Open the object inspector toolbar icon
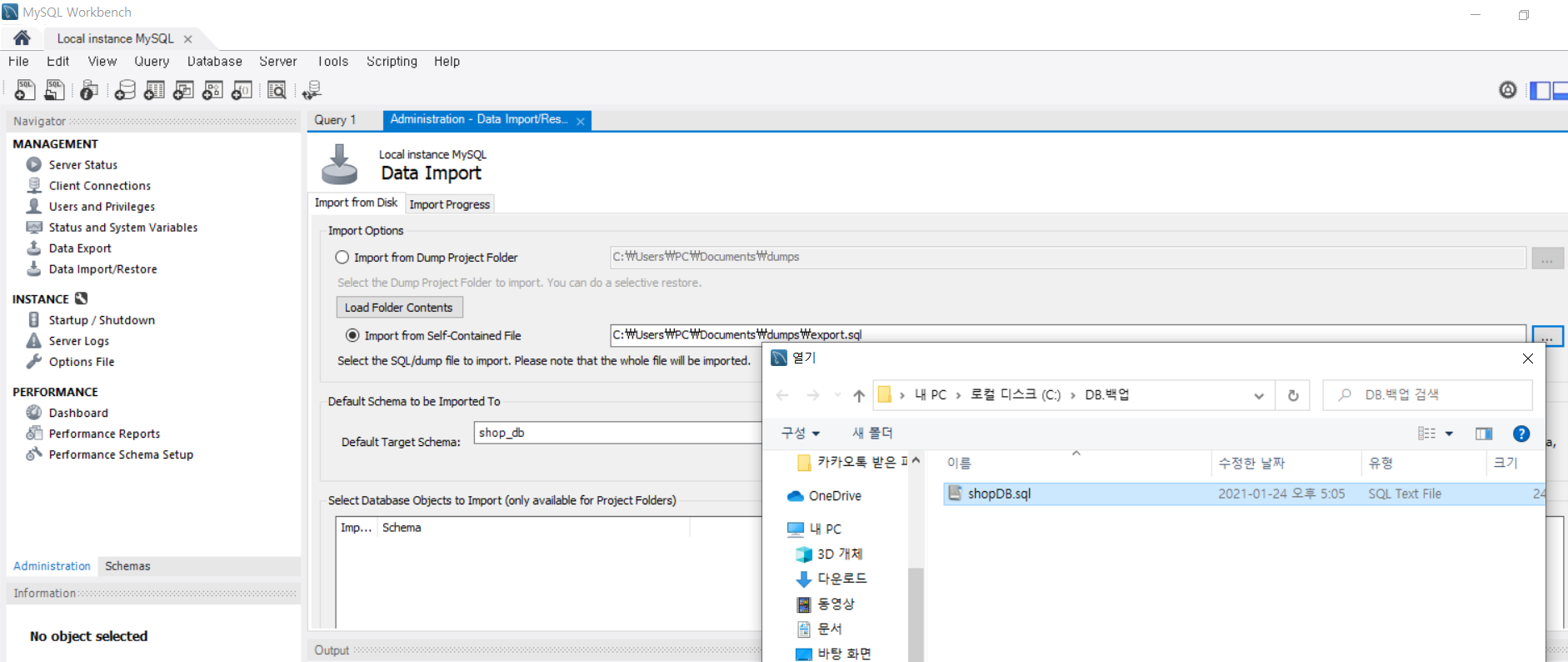 (x=89, y=90)
